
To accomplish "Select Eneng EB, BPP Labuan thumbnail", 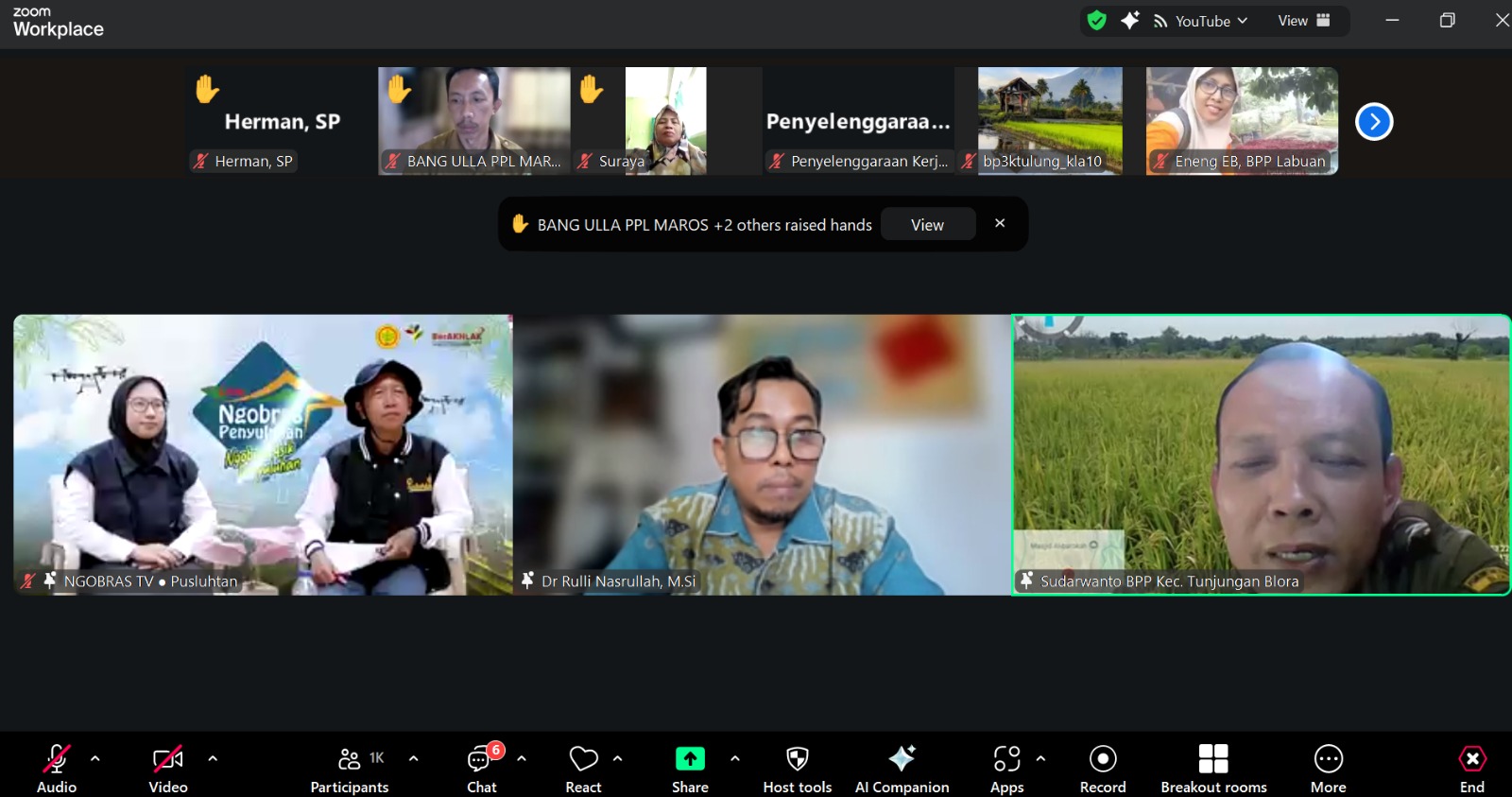I will coord(1242,121).
